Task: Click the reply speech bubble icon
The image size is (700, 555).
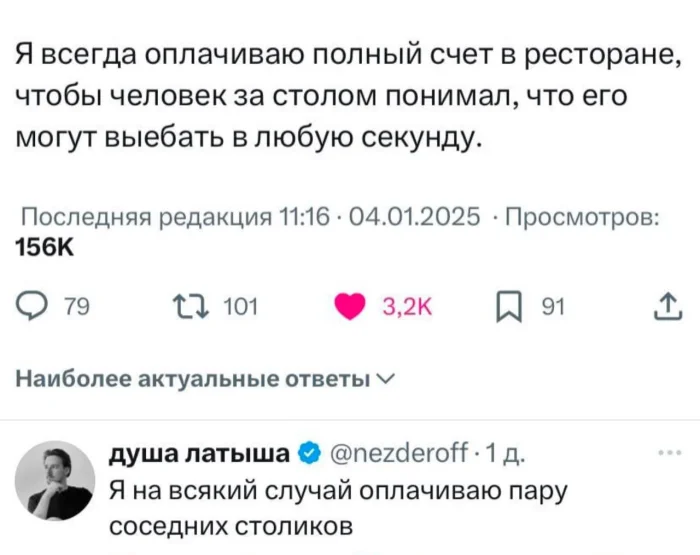Action: [32, 308]
